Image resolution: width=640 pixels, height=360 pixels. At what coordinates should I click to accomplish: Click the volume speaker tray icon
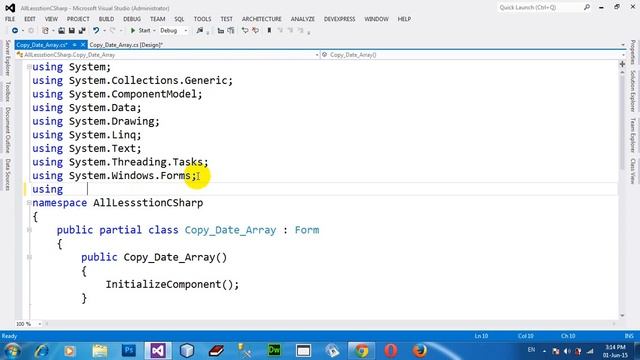[x=567, y=351]
